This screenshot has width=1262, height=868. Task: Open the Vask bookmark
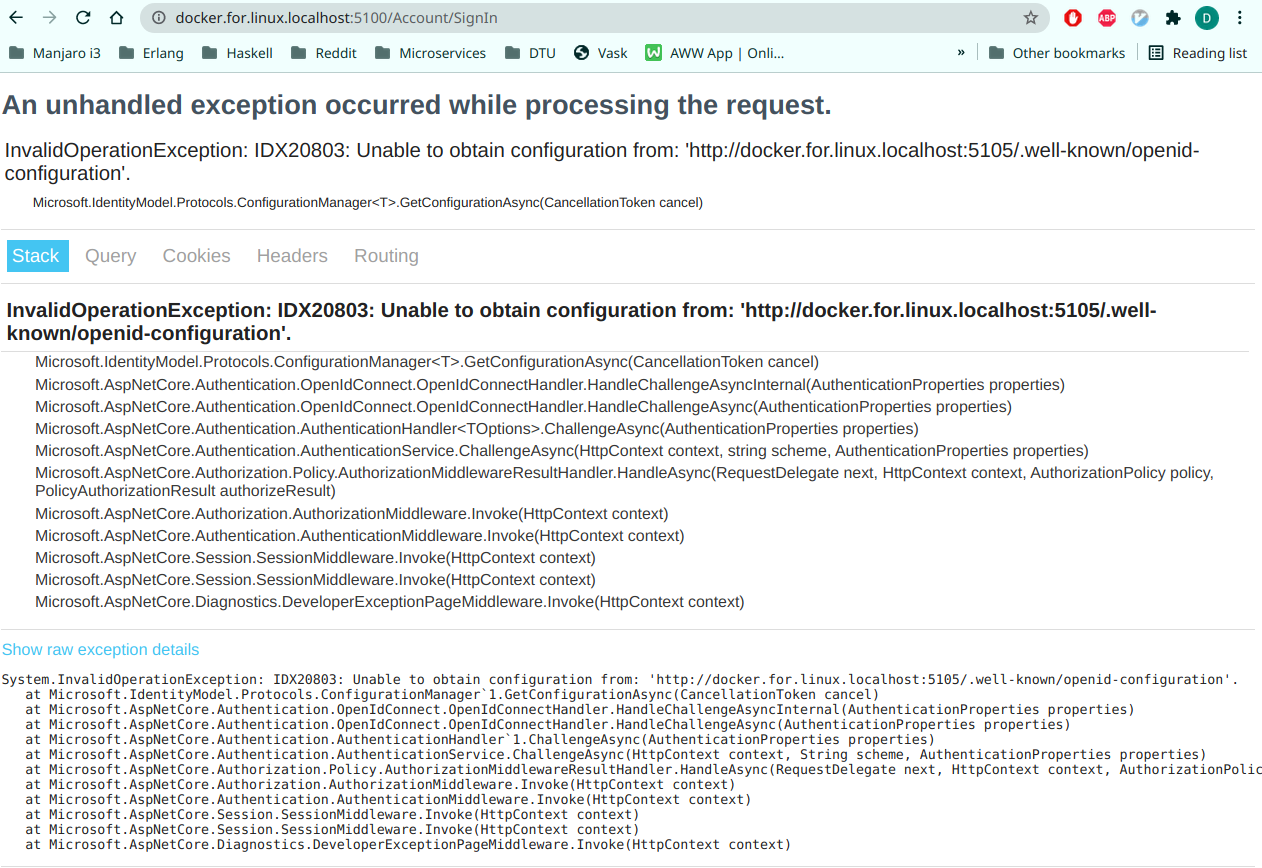pos(601,53)
